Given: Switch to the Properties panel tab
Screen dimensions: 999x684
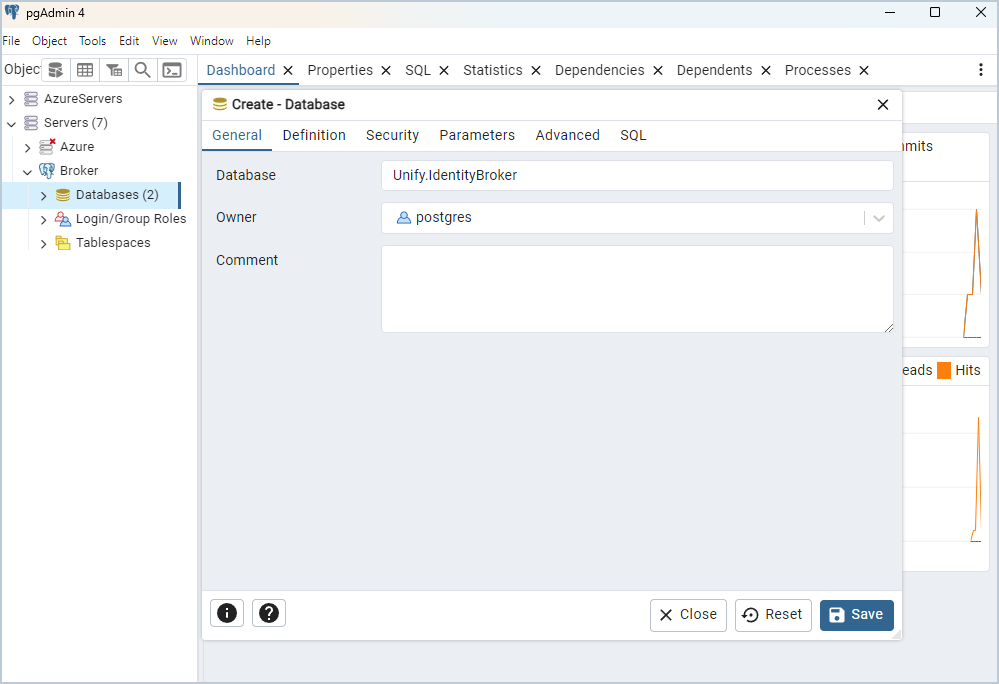Looking at the screenshot, I should (x=340, y=70).
